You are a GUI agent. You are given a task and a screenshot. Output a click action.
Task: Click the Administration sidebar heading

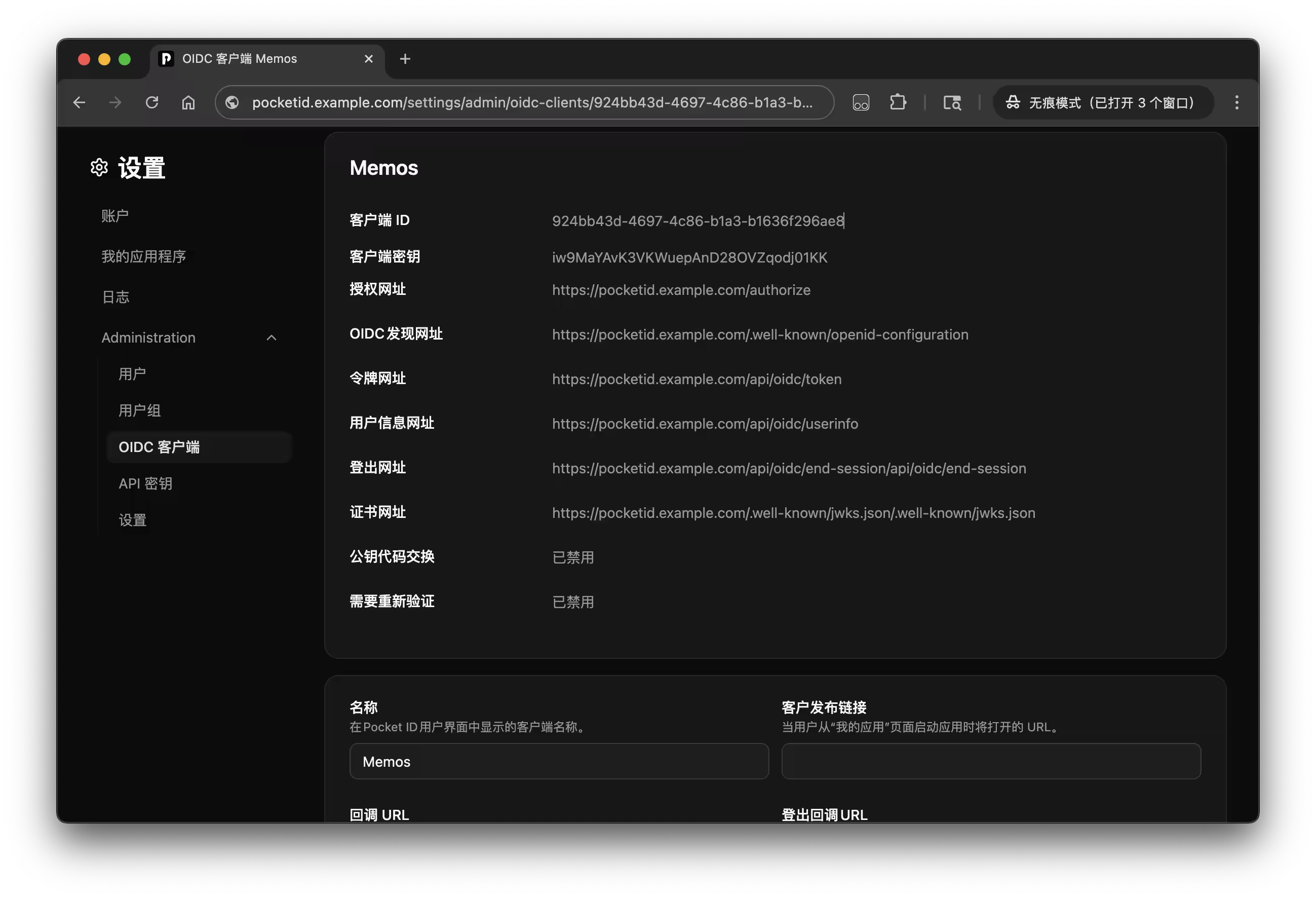(x=148, y=338)
